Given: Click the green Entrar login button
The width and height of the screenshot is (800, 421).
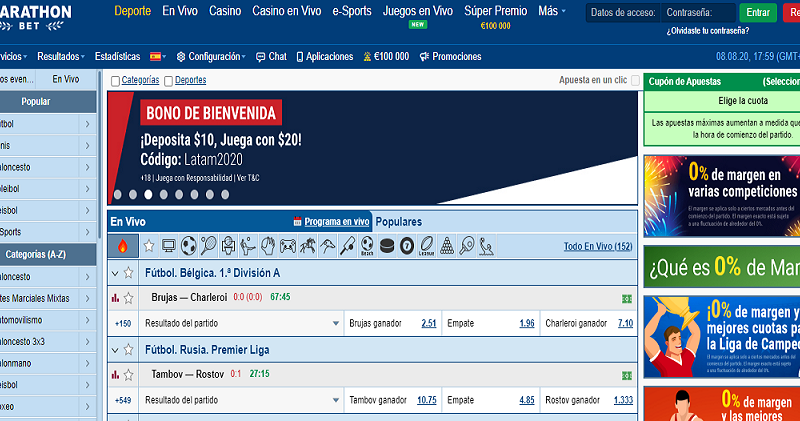Looking at the screenshot, I should [x=758, y=12].
